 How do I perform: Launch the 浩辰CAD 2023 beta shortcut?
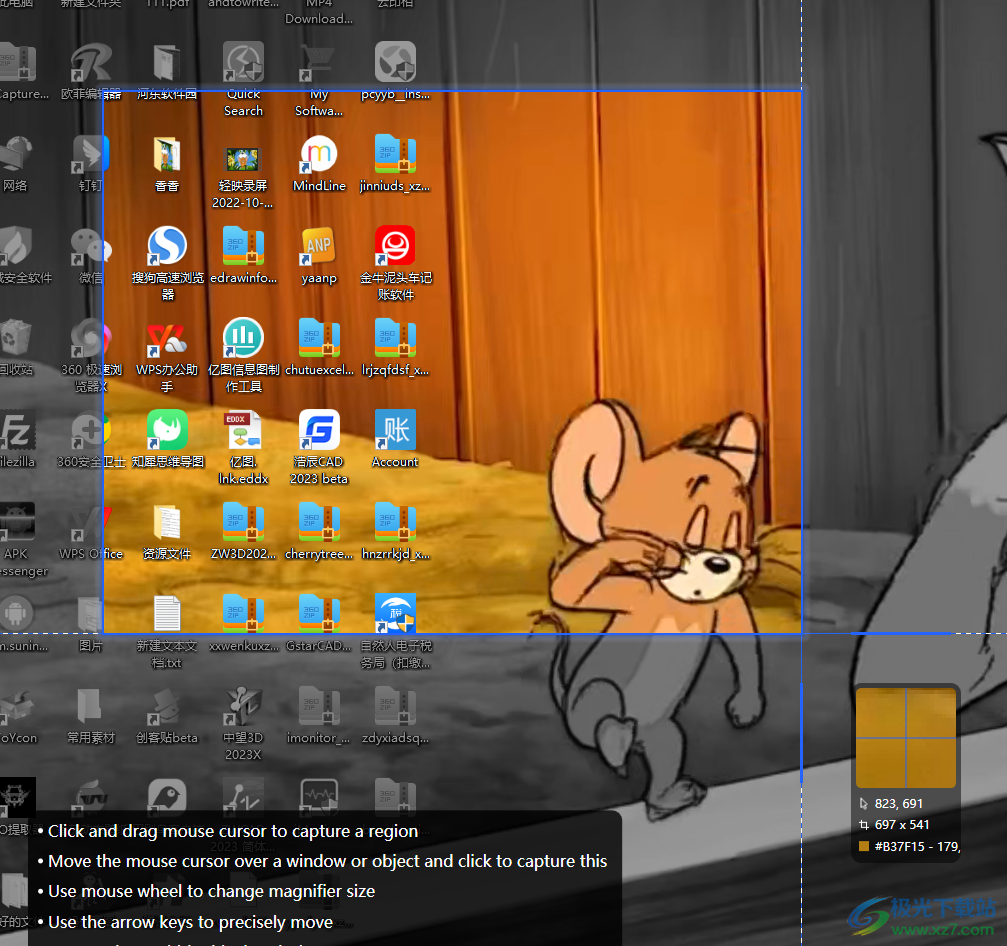(319, 430)
